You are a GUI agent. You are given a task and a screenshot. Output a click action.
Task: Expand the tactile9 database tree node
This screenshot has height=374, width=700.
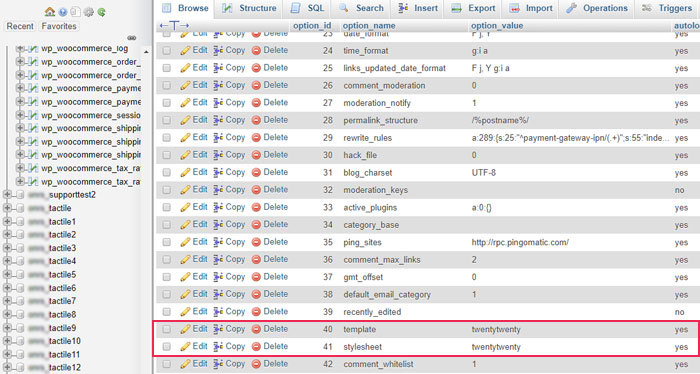7,328
